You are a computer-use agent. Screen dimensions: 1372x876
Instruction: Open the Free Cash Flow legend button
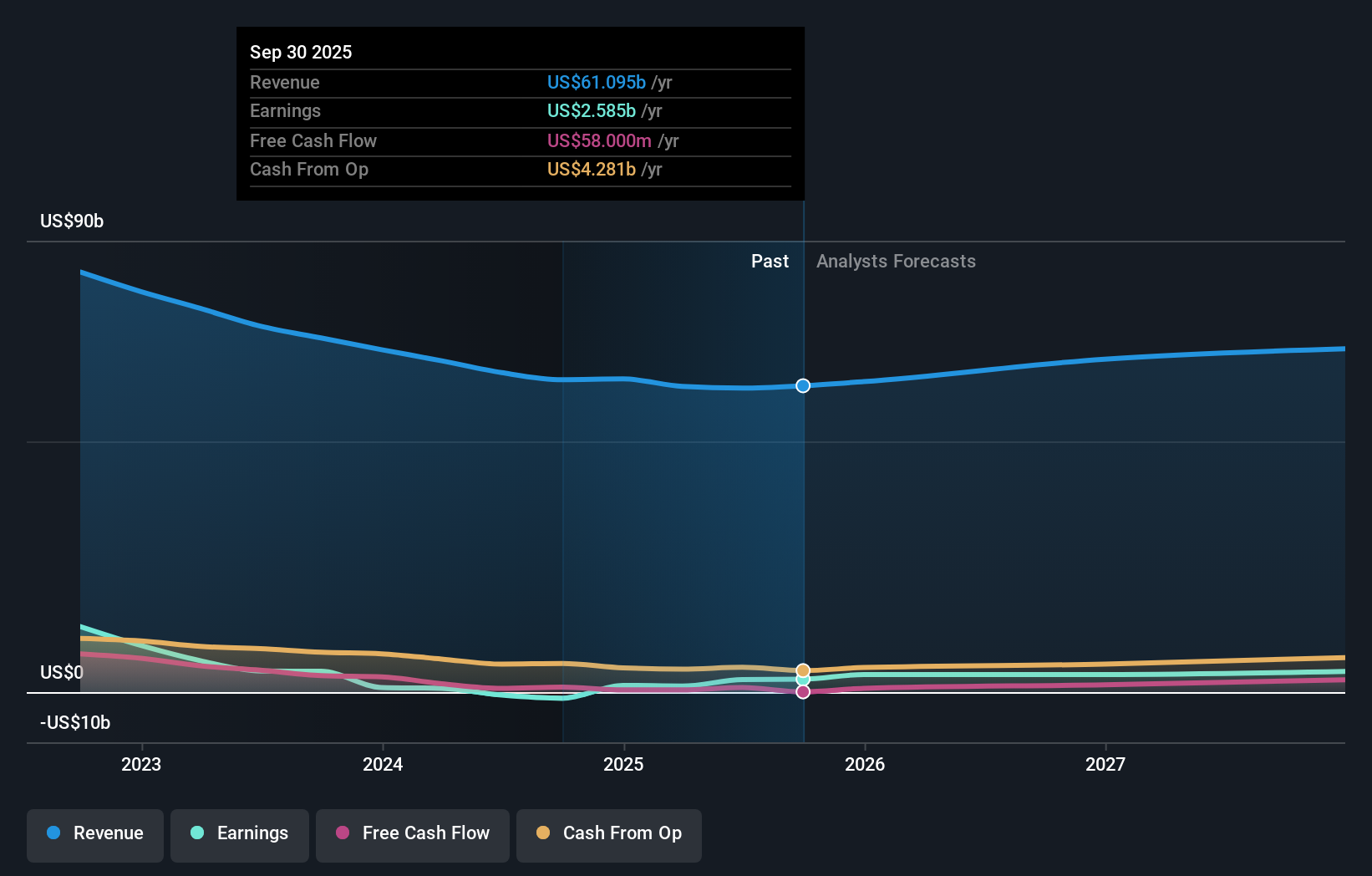click(x=412, y=833)
